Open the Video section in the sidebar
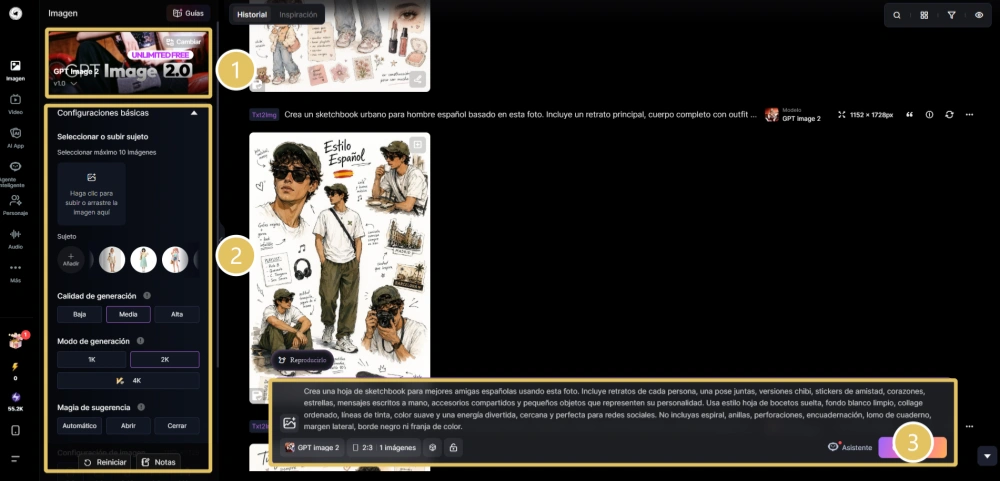The image size is (1000, 481). (15, 103)
